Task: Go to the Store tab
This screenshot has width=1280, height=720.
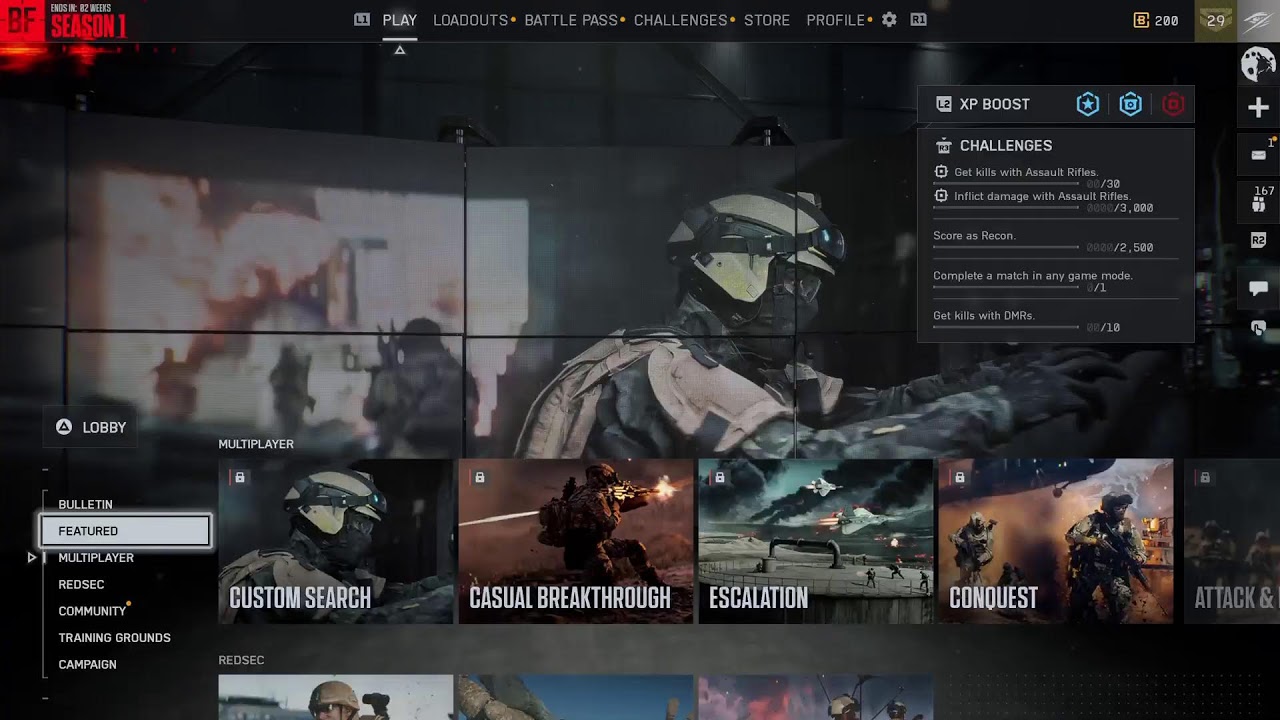Action: [x=767, y=20]
